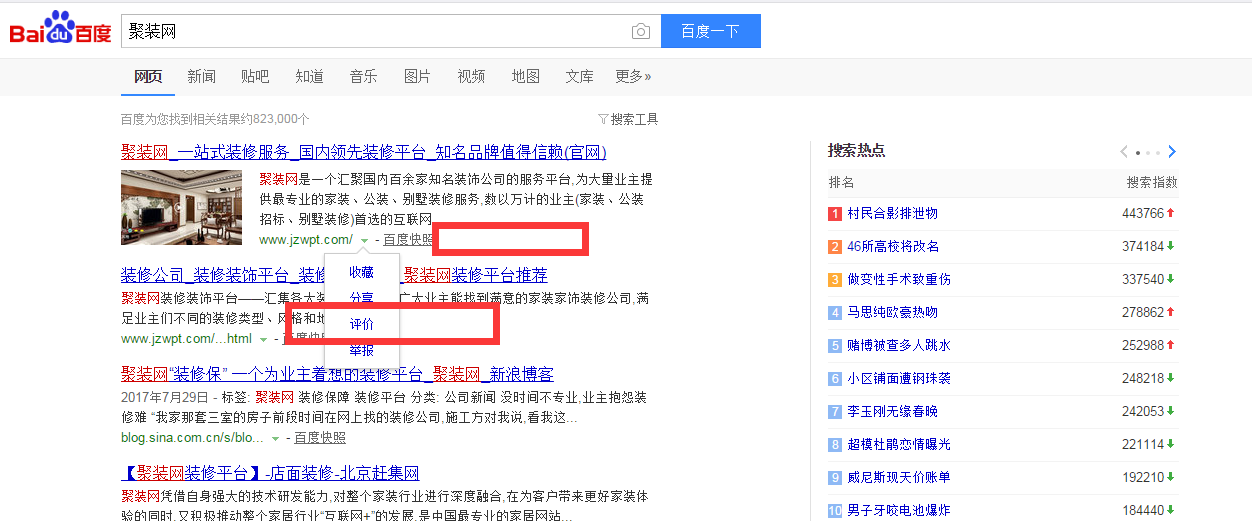
Task: Choose 评价 from the popup menu
Action: pos(362,324)
